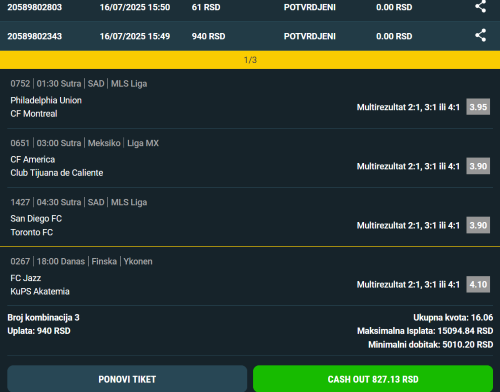Select the 3.90 odds for San Diego FC match
This screenshot has height=392, width=500.
click(478, 225)
